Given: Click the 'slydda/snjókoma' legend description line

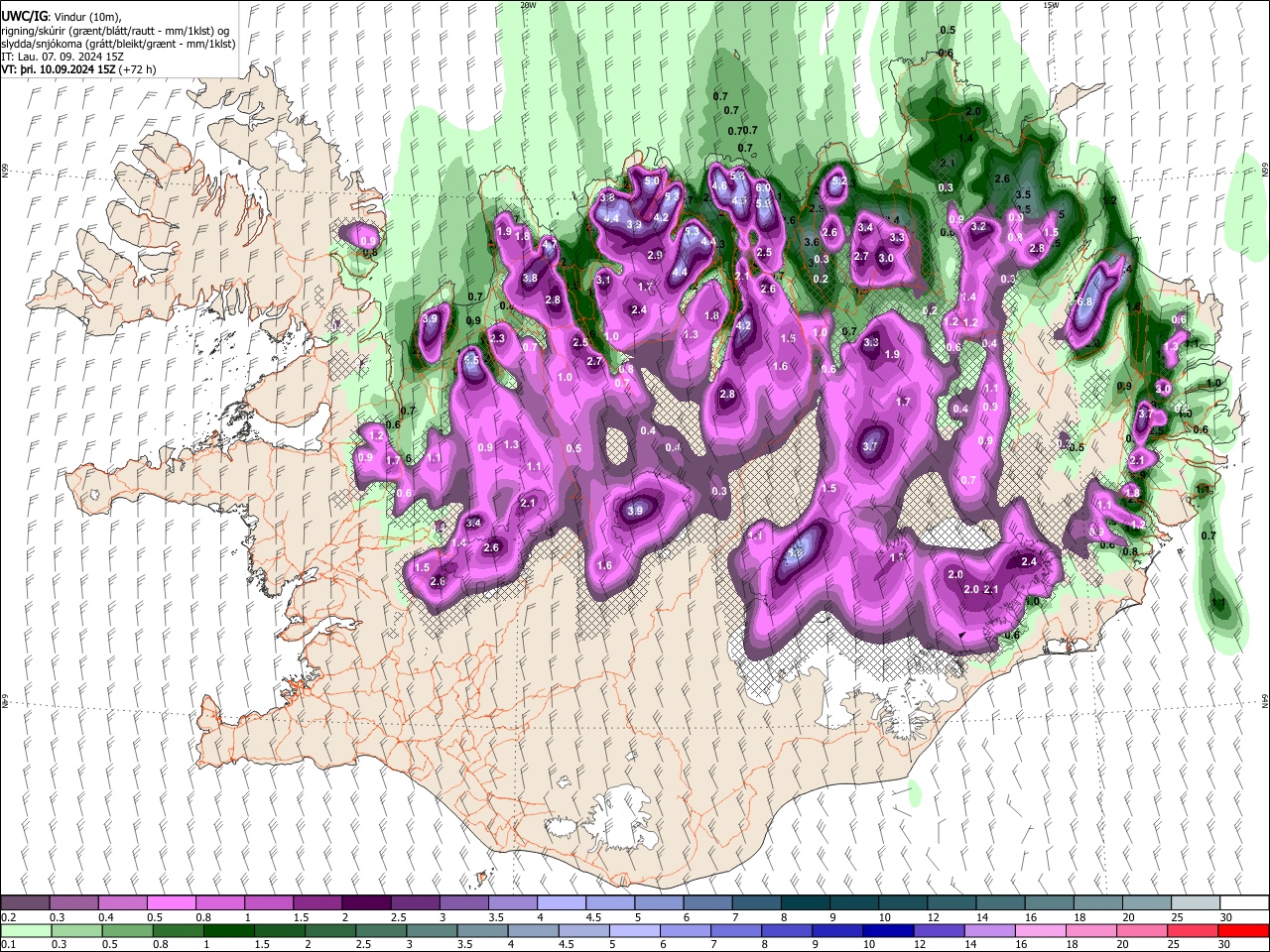Looking at the screenshot, I should point(118,44).
